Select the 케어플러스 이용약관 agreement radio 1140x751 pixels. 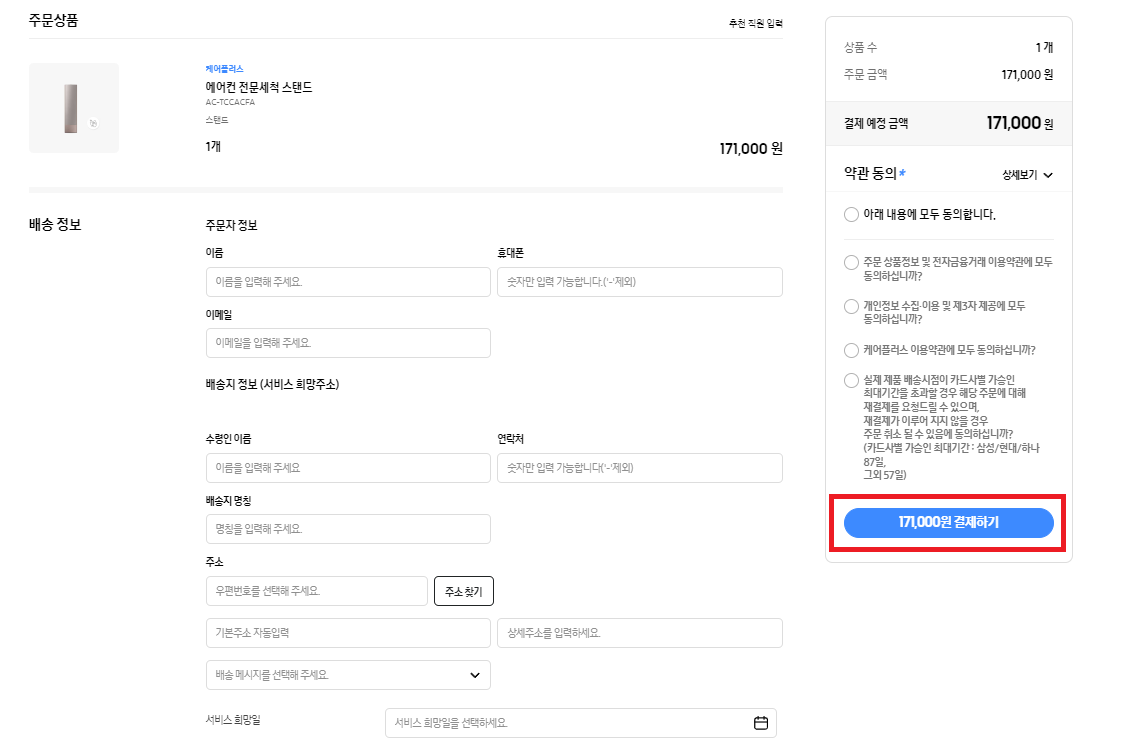(x=851, y=350)
